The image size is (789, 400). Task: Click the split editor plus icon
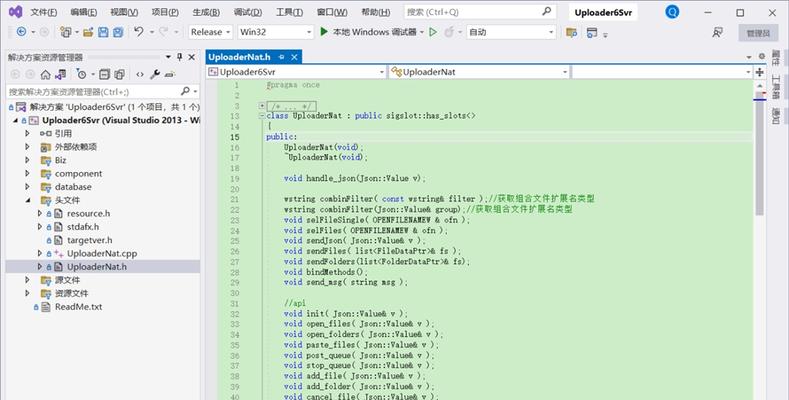point(759,72)
